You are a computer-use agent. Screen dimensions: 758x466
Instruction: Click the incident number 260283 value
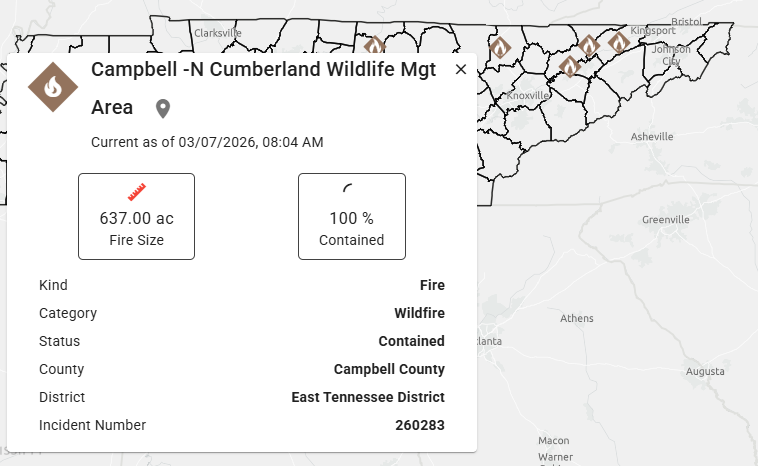coord(420,425)
